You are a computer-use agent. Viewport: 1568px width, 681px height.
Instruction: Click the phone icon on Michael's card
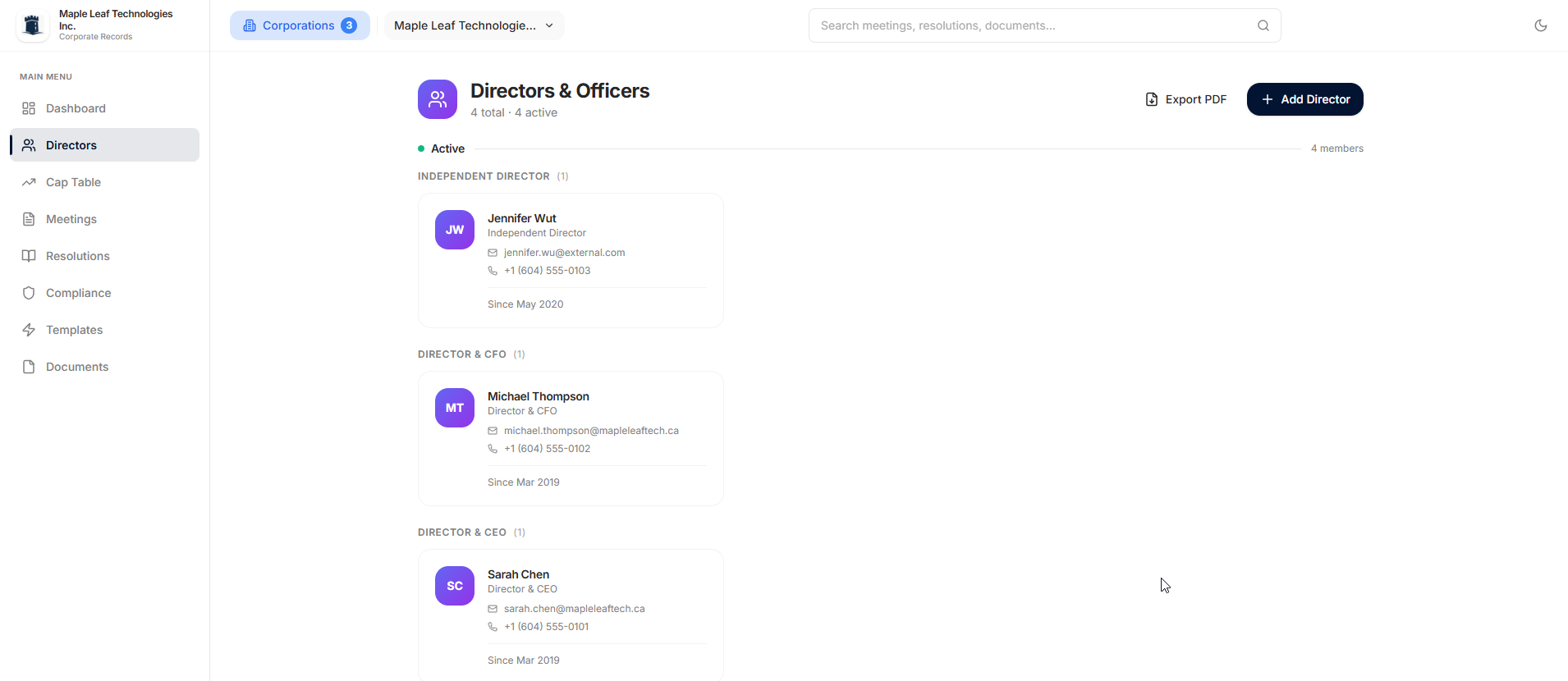pos(493,449)
